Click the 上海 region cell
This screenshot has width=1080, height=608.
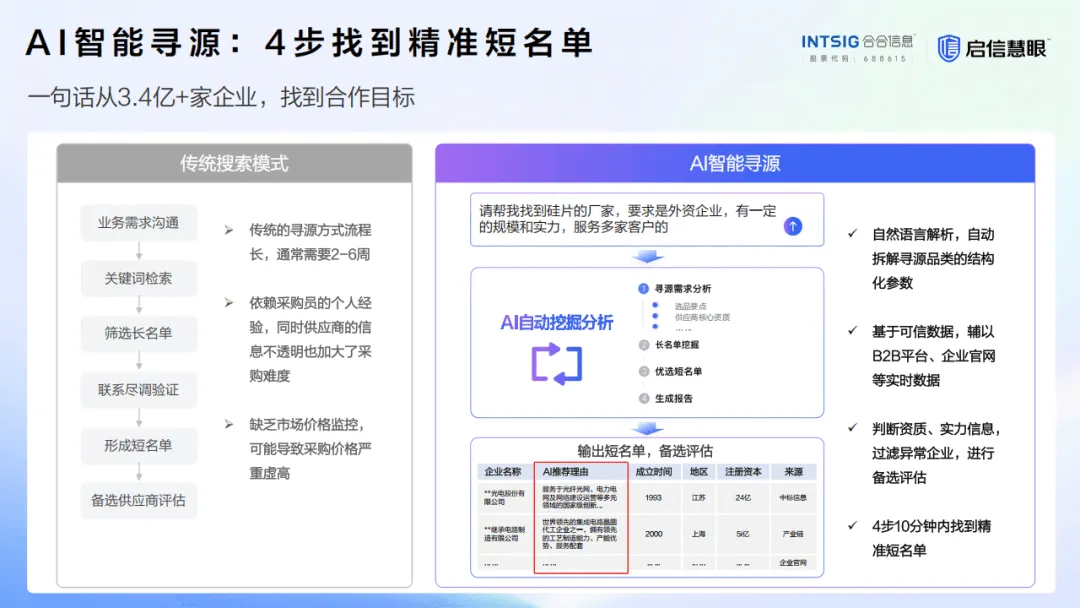click(698, 534)
